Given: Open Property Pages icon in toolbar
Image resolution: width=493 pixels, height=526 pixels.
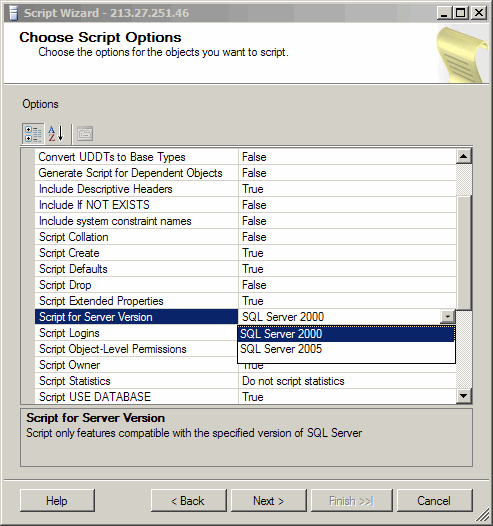Looking at the screenshot, I should pos(85,134).
